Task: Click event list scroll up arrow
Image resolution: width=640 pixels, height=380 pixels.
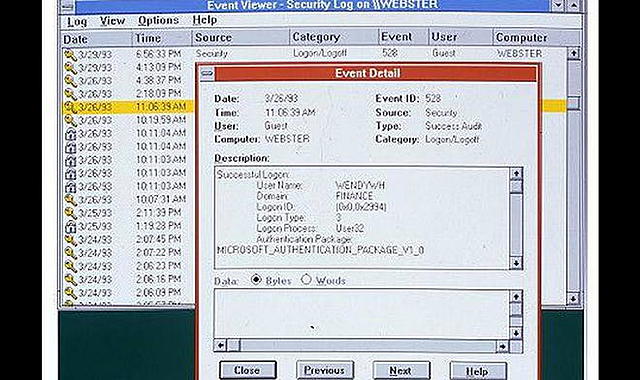Action: pos(573,53)
